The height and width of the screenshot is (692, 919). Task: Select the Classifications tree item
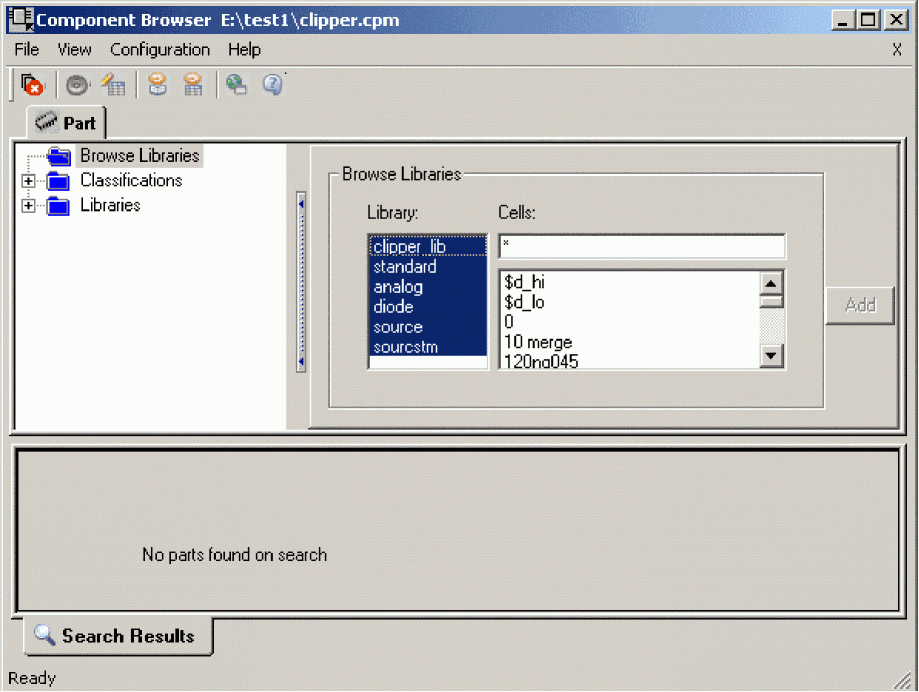point(131,180)
